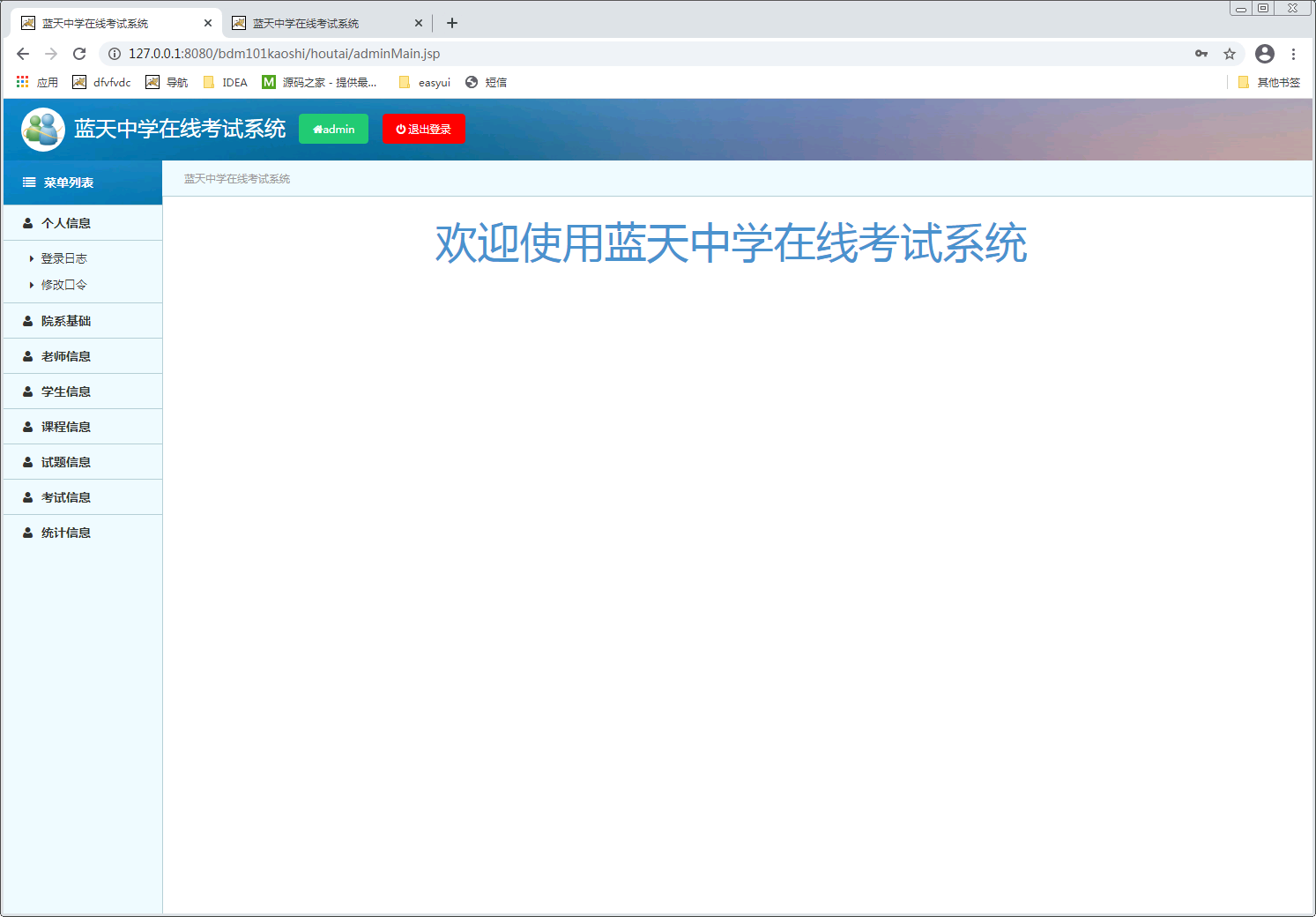Click the green admin home button
Screen dimensions: 1316x917
pos(333,129)
